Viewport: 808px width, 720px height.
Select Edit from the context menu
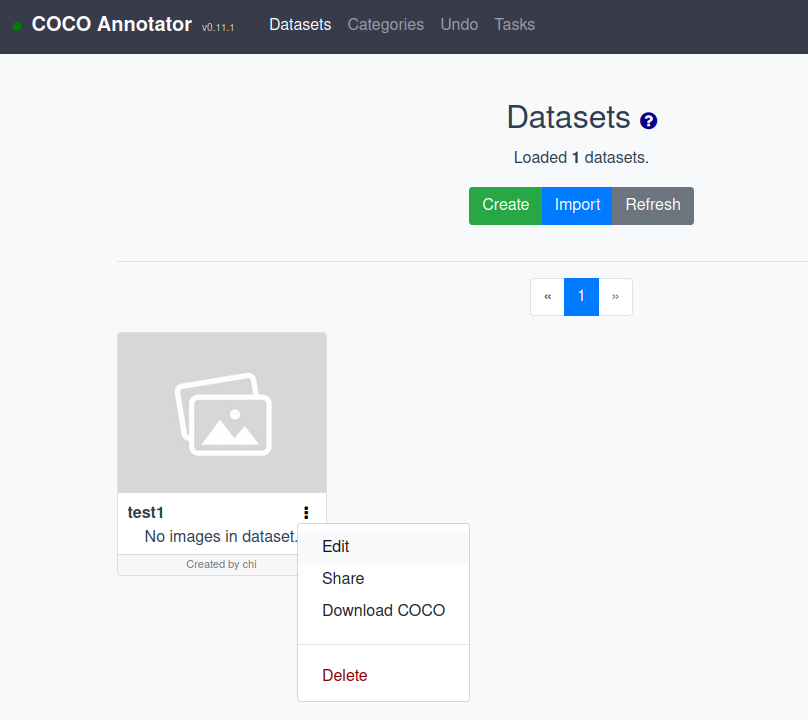[x=383, y=546]
